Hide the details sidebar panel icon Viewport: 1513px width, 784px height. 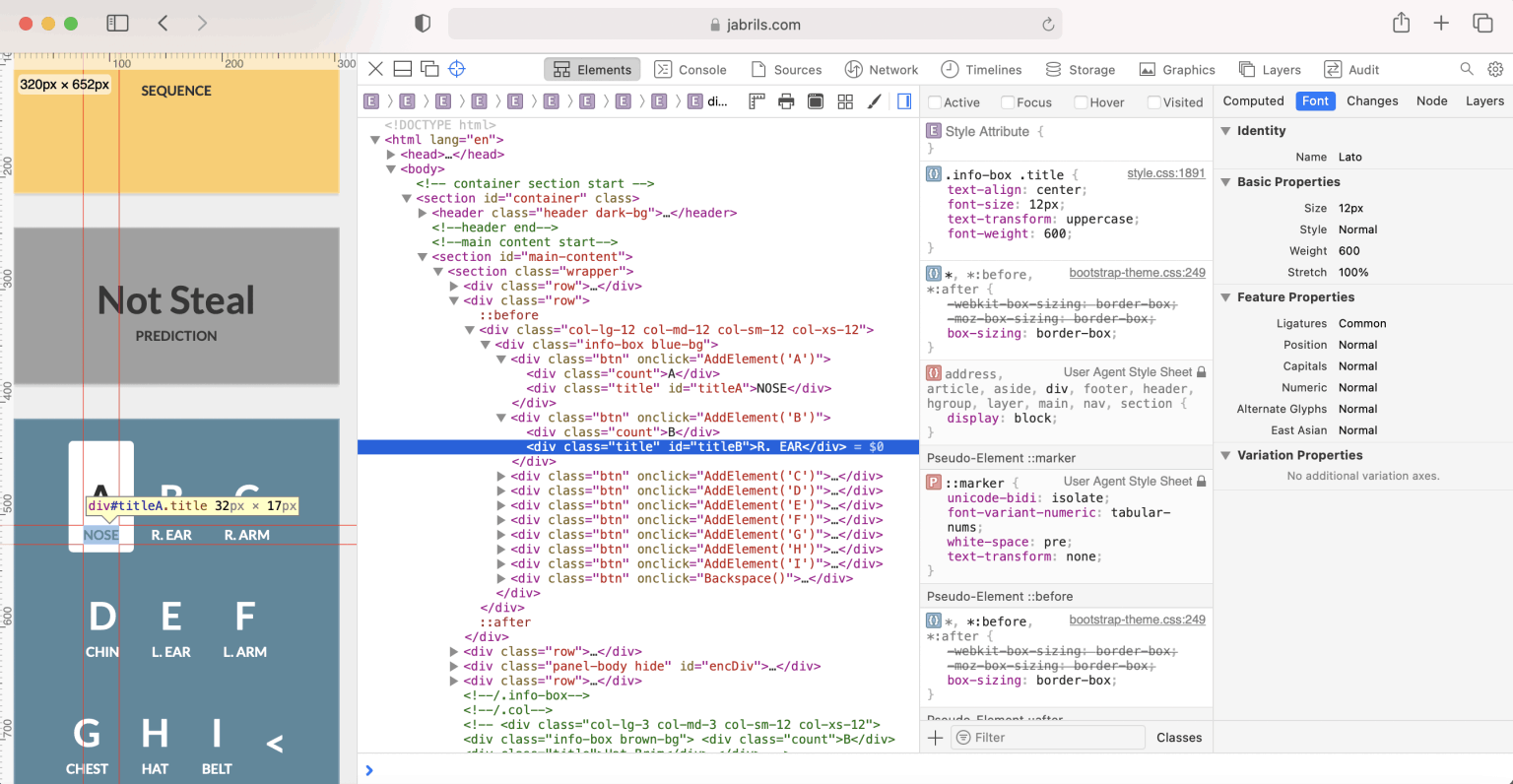(904, 101)
